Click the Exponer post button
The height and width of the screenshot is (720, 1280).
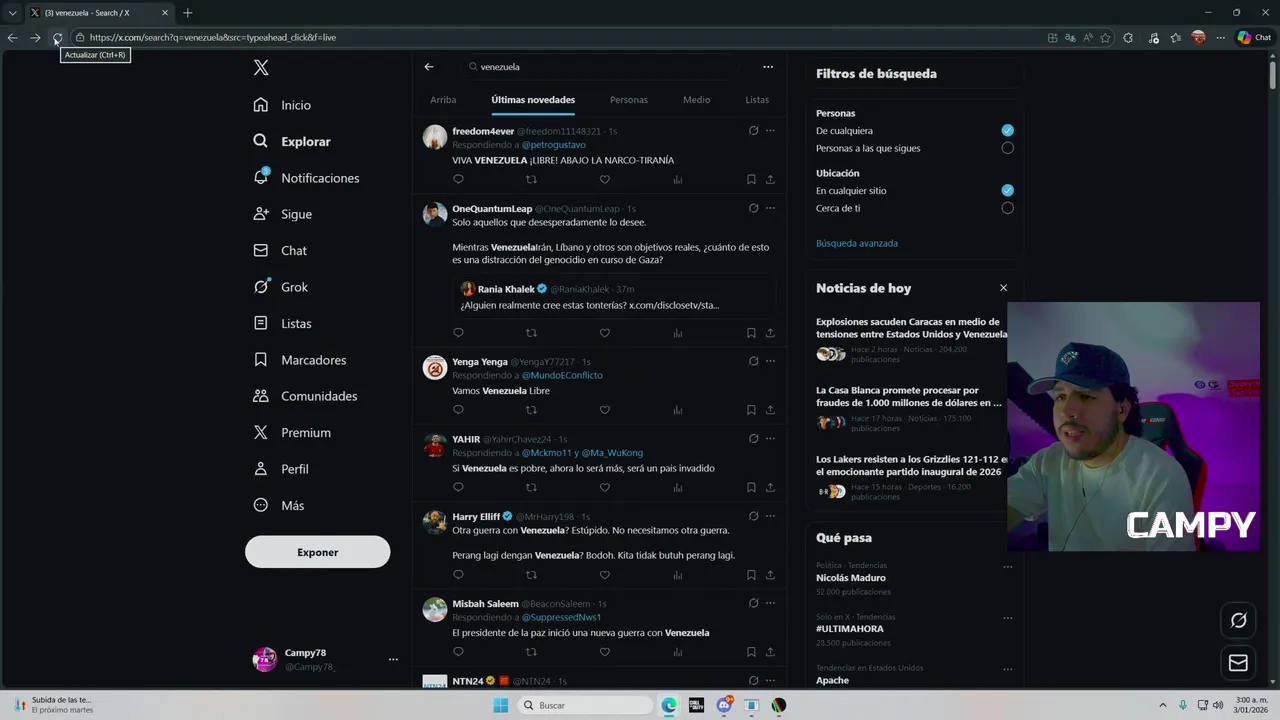click(x=317, y=552)
